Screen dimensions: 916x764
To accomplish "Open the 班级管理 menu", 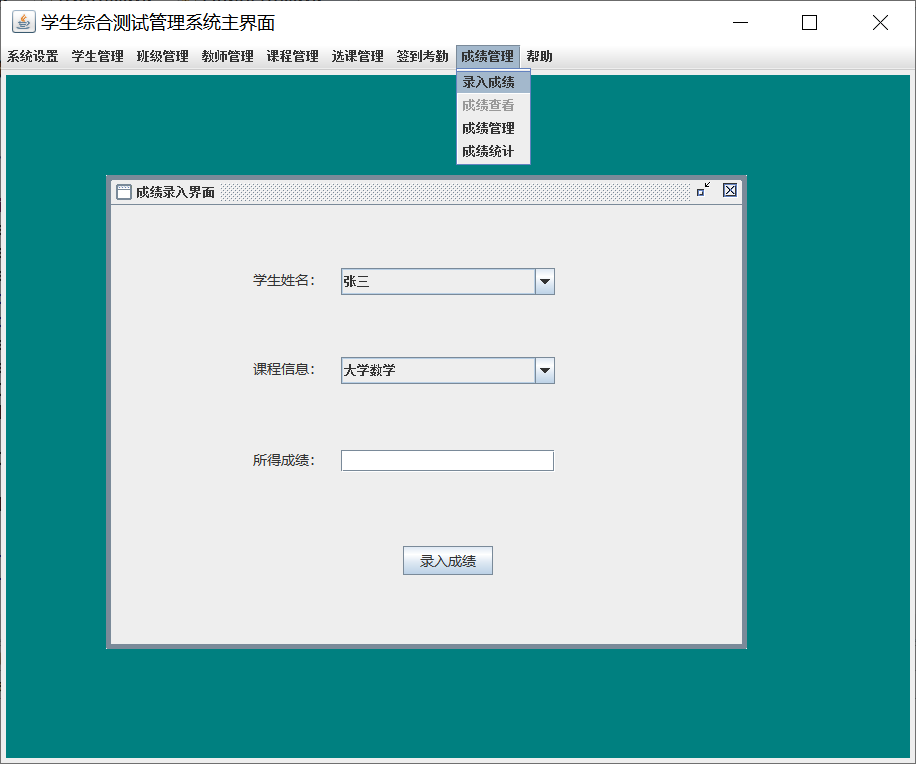I will point(162,56).
